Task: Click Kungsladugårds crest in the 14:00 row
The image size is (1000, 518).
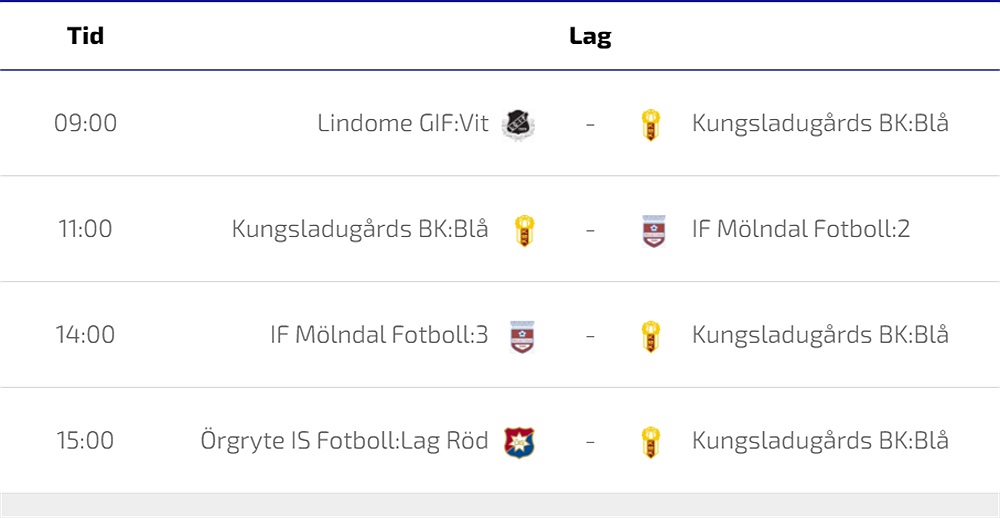Action: [651, 336]
